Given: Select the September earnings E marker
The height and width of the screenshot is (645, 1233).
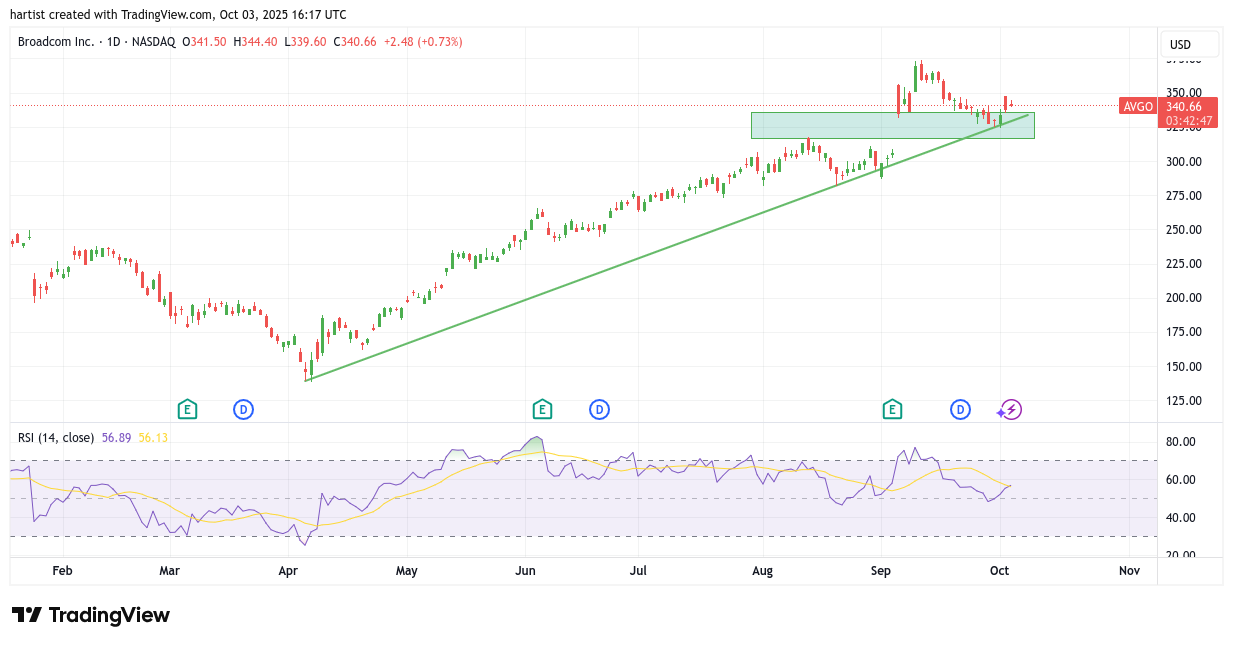Looking at the screenshot, I should (892, 409).
